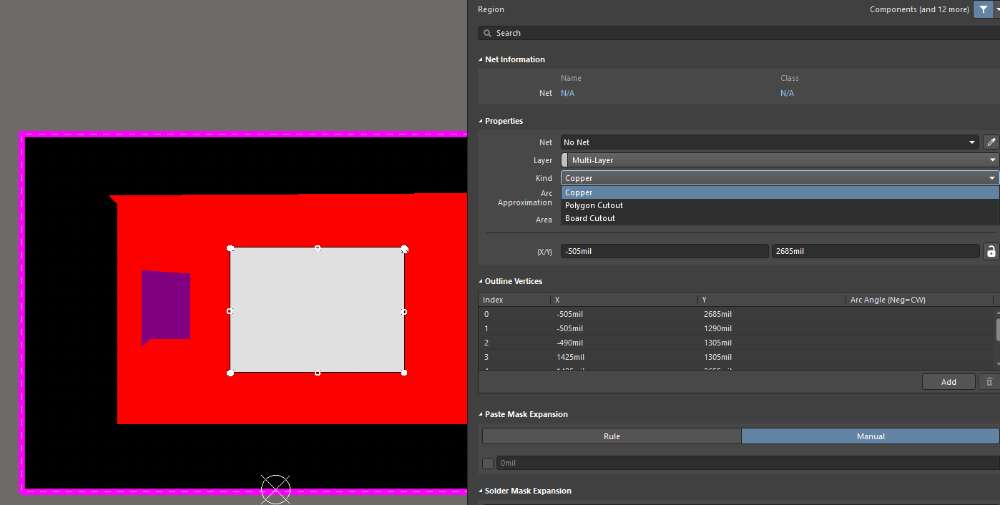1000x505 pixels.
Task: Toggle the X/Y position lock icon
Action: (991, 251)
